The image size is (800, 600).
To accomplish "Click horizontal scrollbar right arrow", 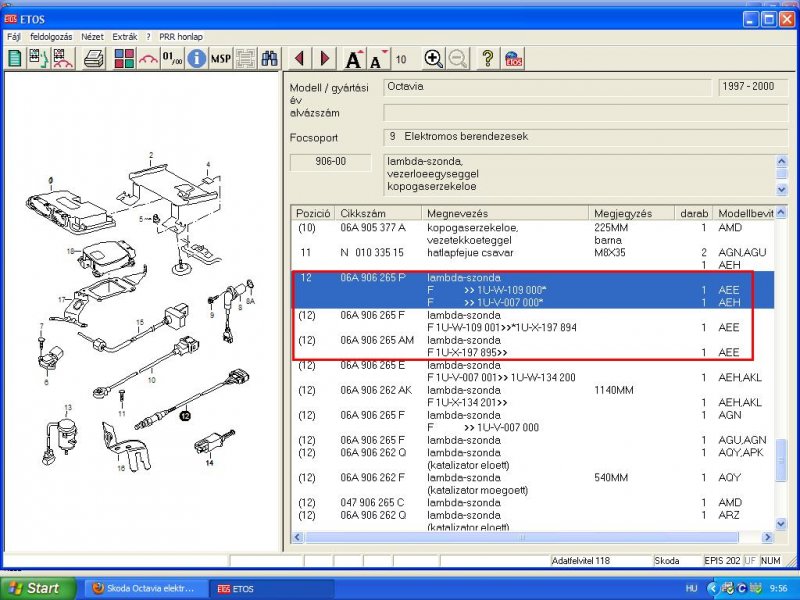I will point(767,537).
